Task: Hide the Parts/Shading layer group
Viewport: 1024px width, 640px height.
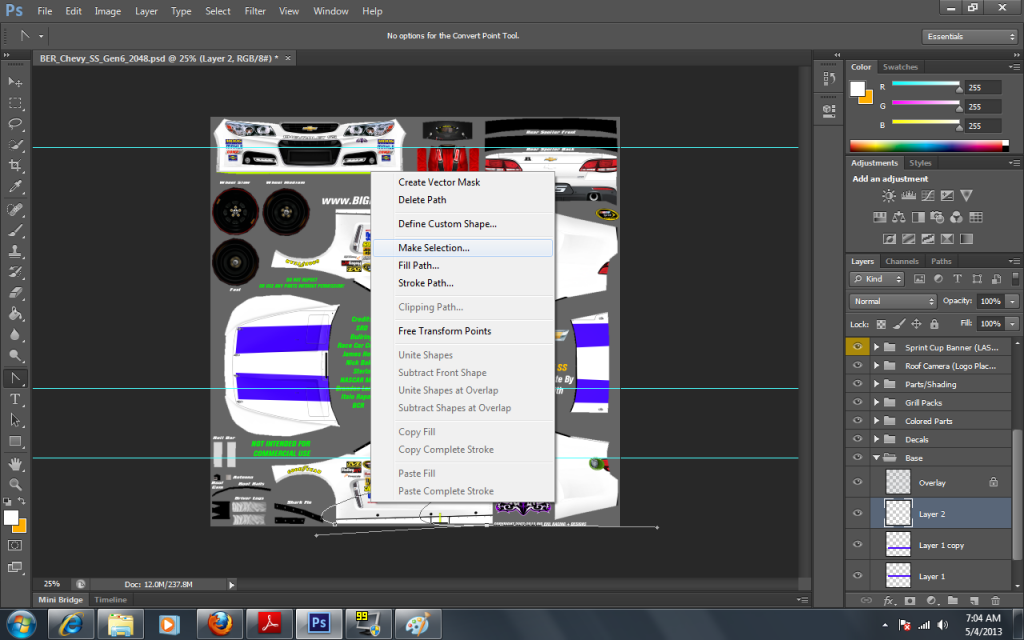Action: 857,384
